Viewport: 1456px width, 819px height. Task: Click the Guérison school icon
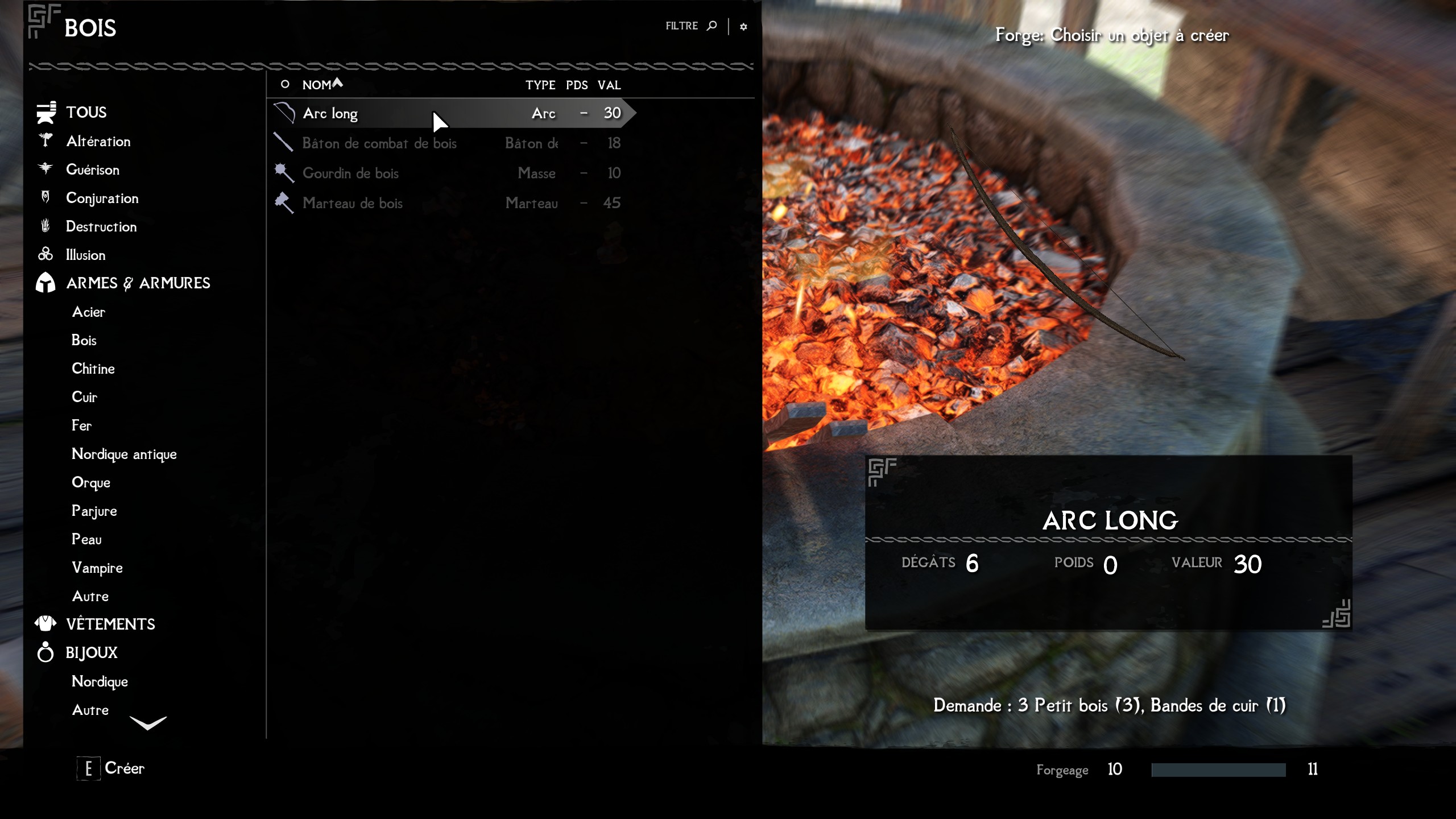pos(45,168)
